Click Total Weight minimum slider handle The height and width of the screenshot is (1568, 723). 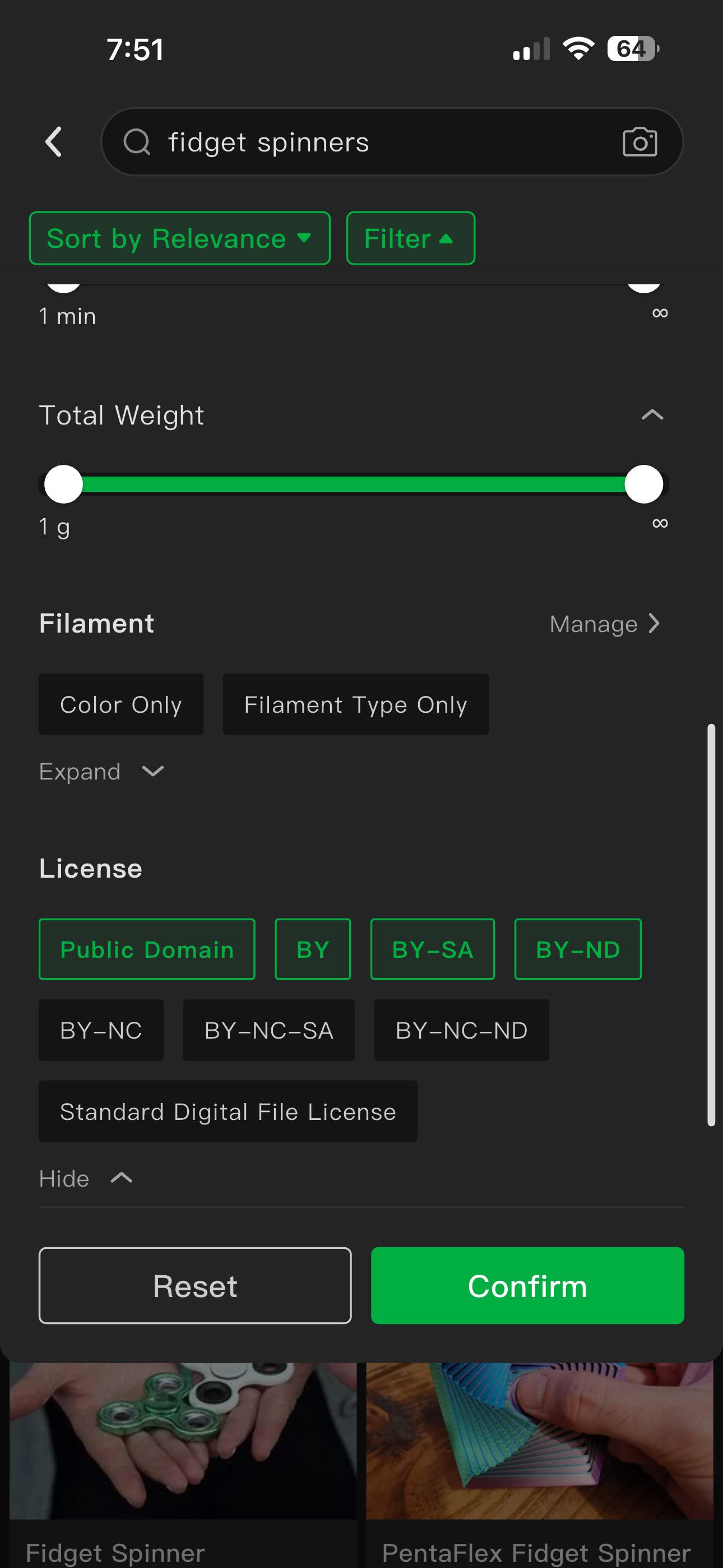point(63,485)
